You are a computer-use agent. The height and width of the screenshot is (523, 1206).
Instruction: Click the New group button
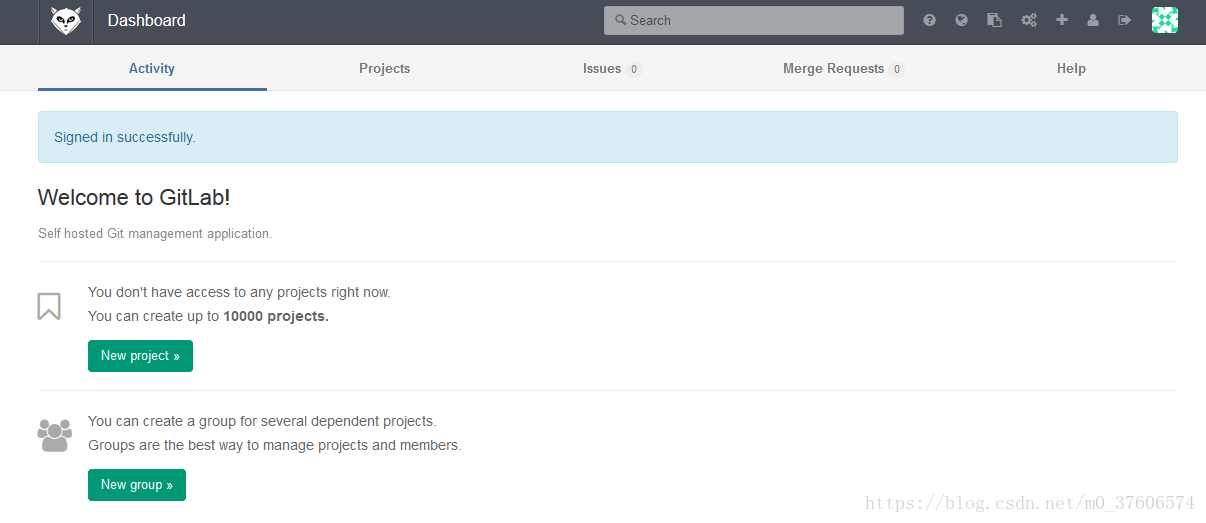pos(137,485)
